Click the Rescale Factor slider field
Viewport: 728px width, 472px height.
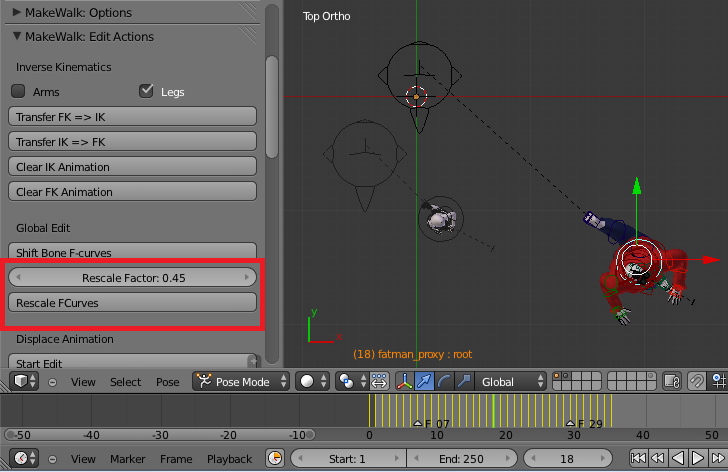coord(132,276)
